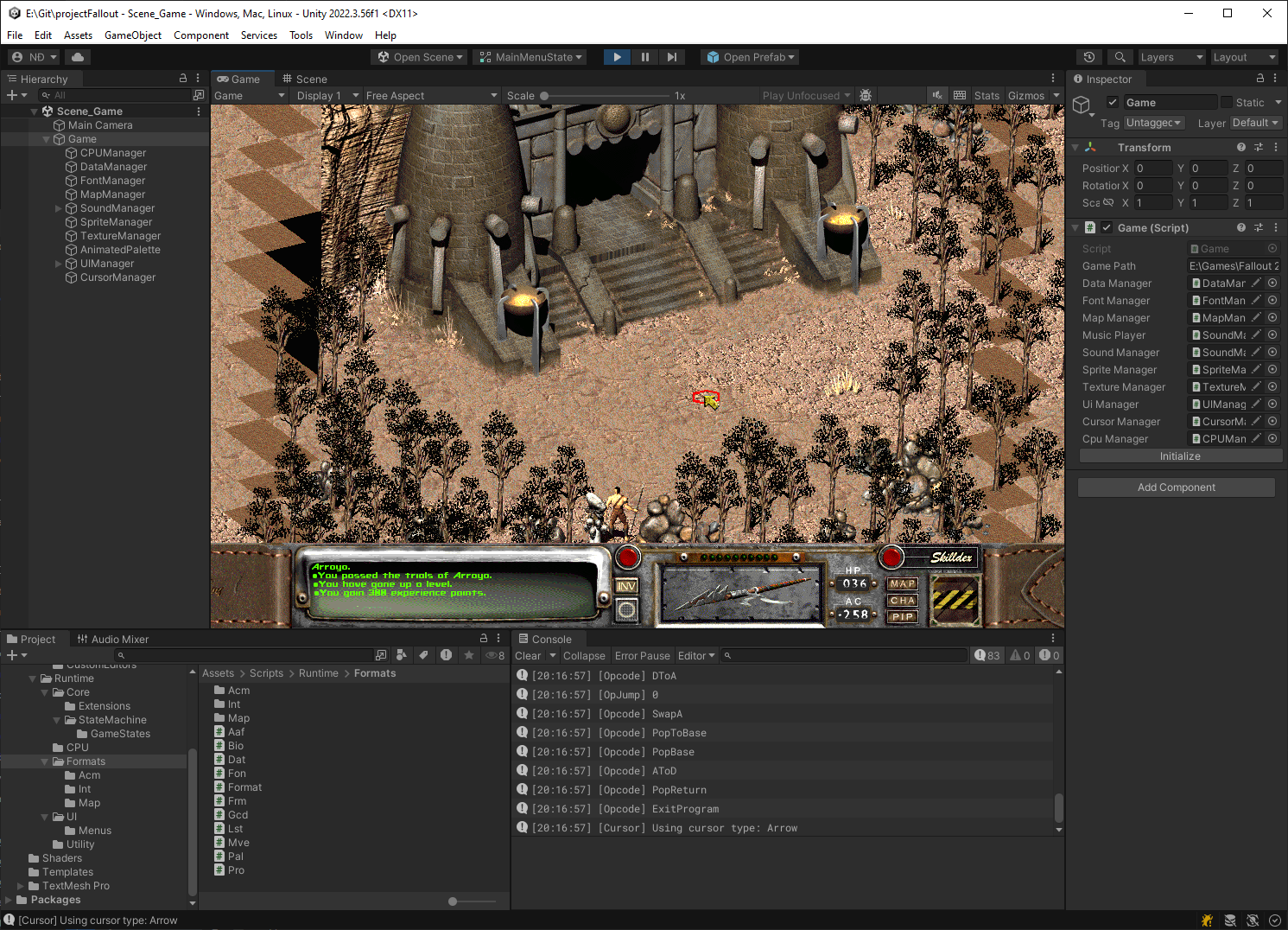Click the Initialize button

[1180, 456]
